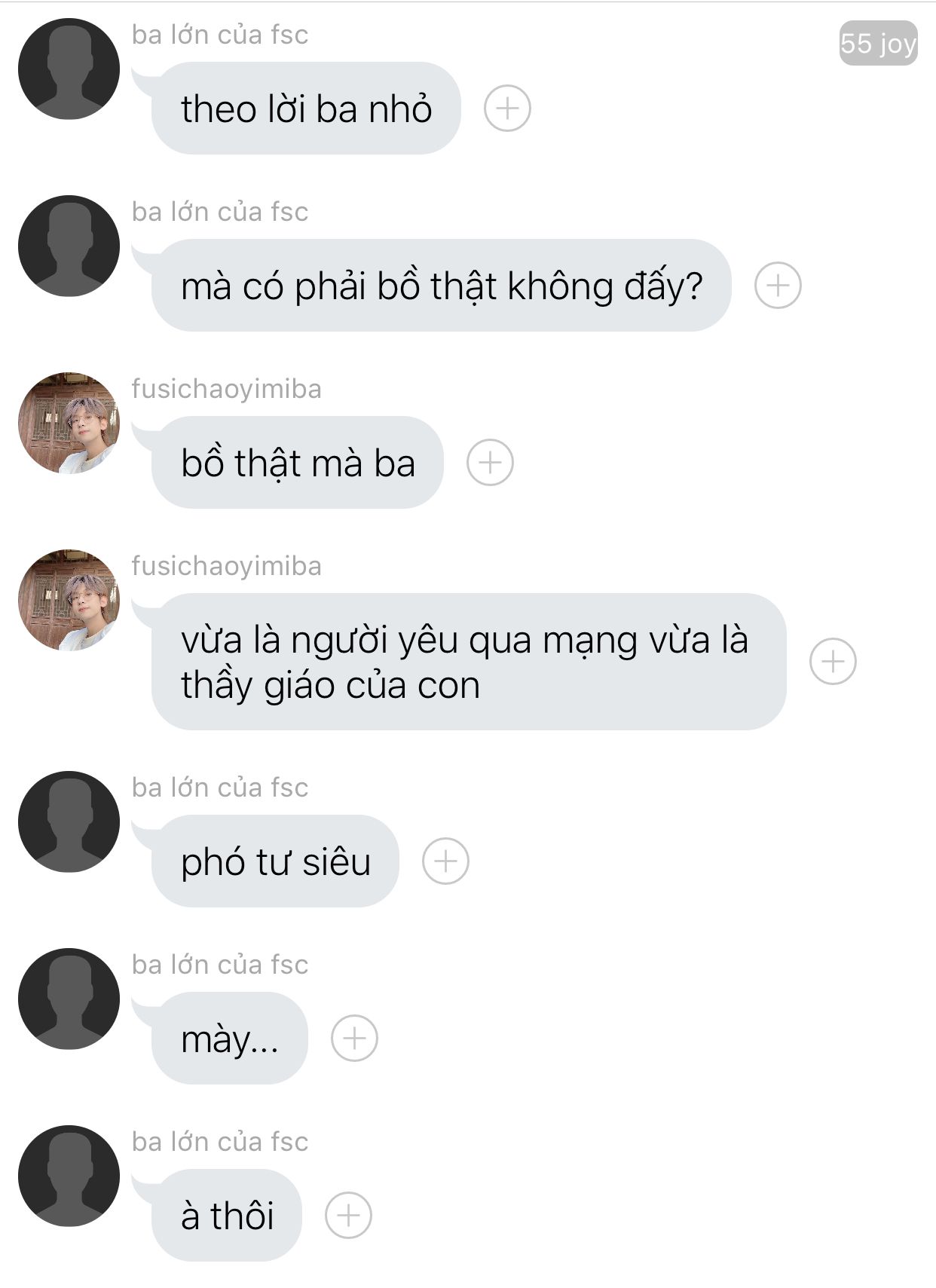Select the 'mày...' message bubble

click(230, 1038)
